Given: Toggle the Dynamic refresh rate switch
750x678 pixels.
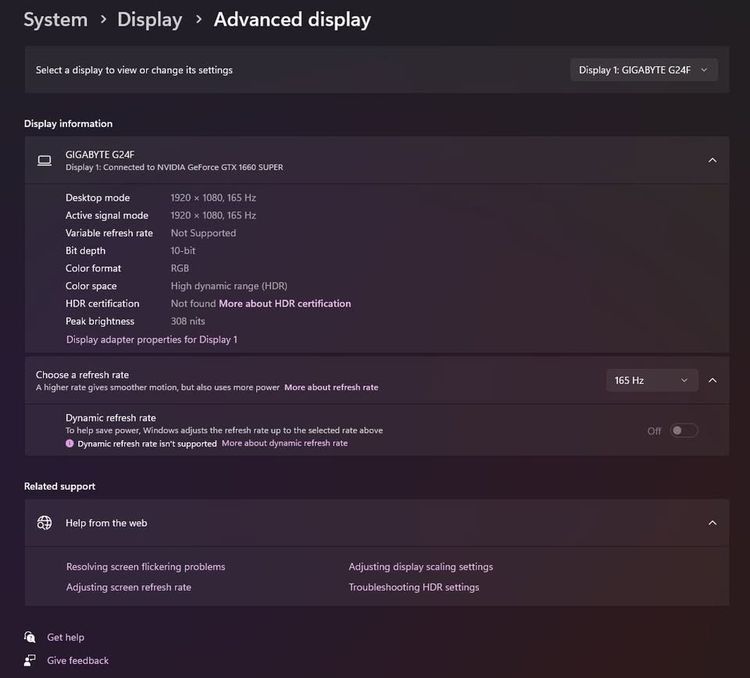Looking at the screenshot, I should click(684, 431).
